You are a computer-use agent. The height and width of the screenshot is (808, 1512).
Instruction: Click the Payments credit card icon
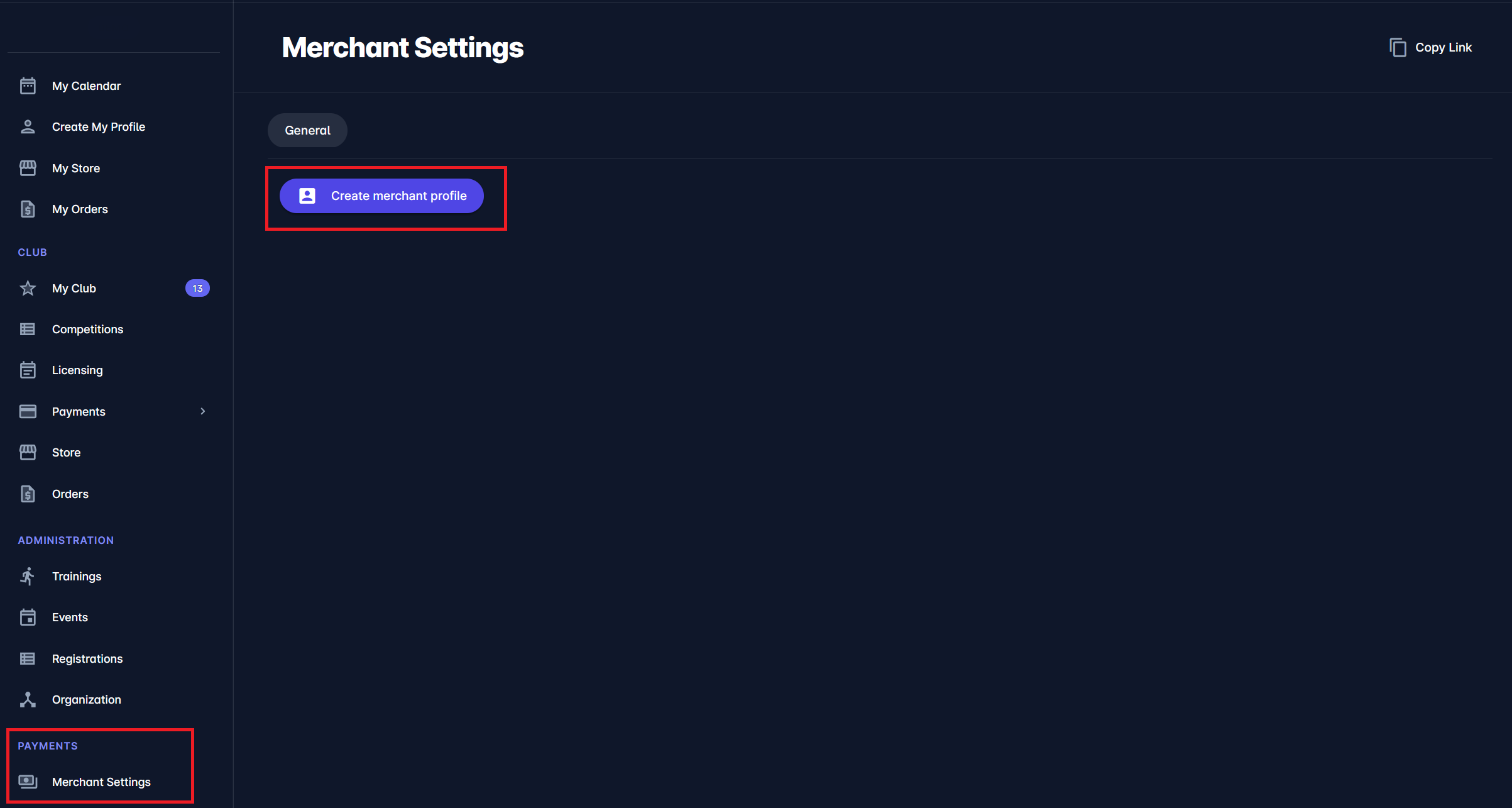point(28,412)
